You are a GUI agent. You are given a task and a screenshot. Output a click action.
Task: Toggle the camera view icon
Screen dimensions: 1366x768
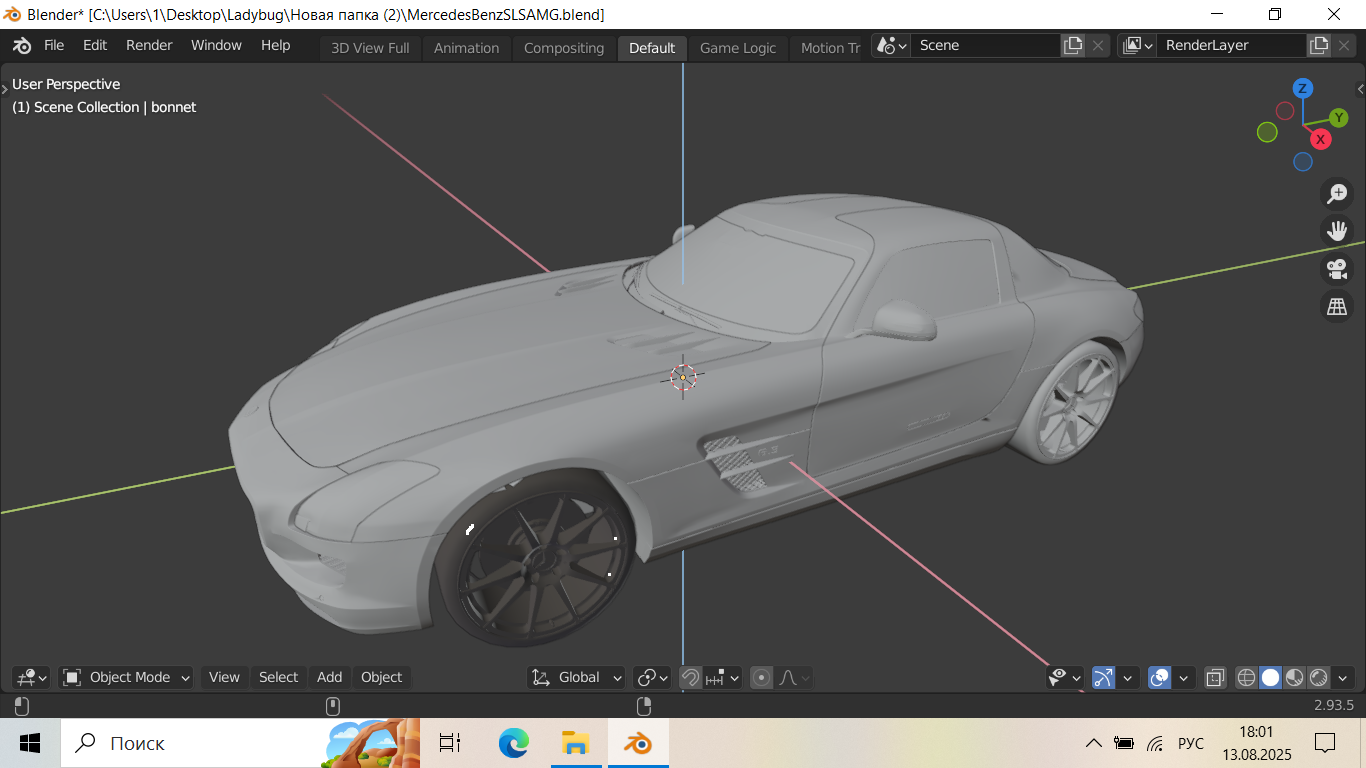(1337, 268)
